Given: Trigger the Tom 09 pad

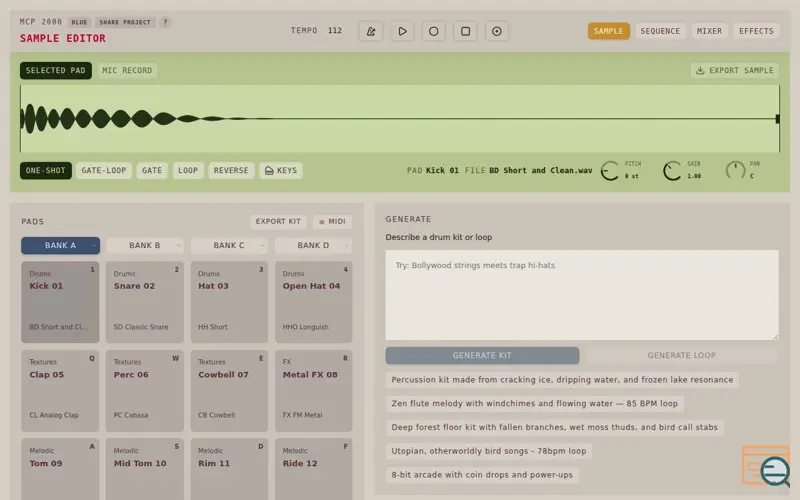Looking at the screenshot, I should 60,469.
